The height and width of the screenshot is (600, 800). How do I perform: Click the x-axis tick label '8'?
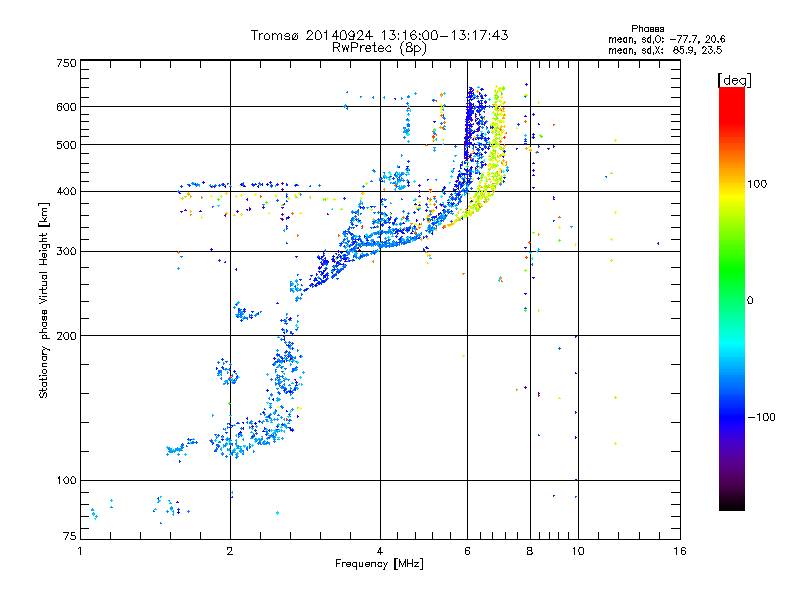(x=530, y=551)
